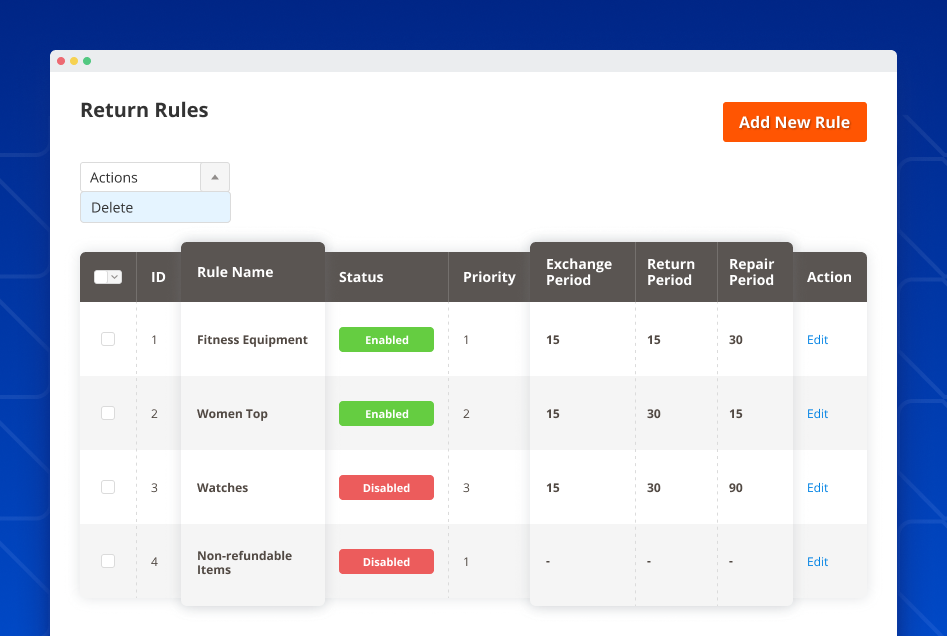The width and height of the screenshot is (947, 636).
Task: Check the checkbox for Non-refundable Items rule
Action: point(108,561)
